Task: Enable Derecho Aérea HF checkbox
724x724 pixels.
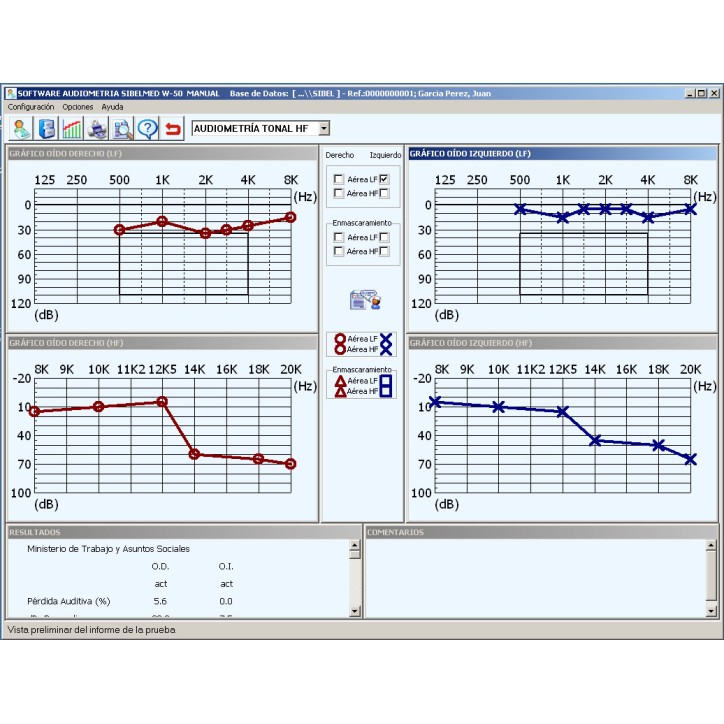Action: coord(338,193)
